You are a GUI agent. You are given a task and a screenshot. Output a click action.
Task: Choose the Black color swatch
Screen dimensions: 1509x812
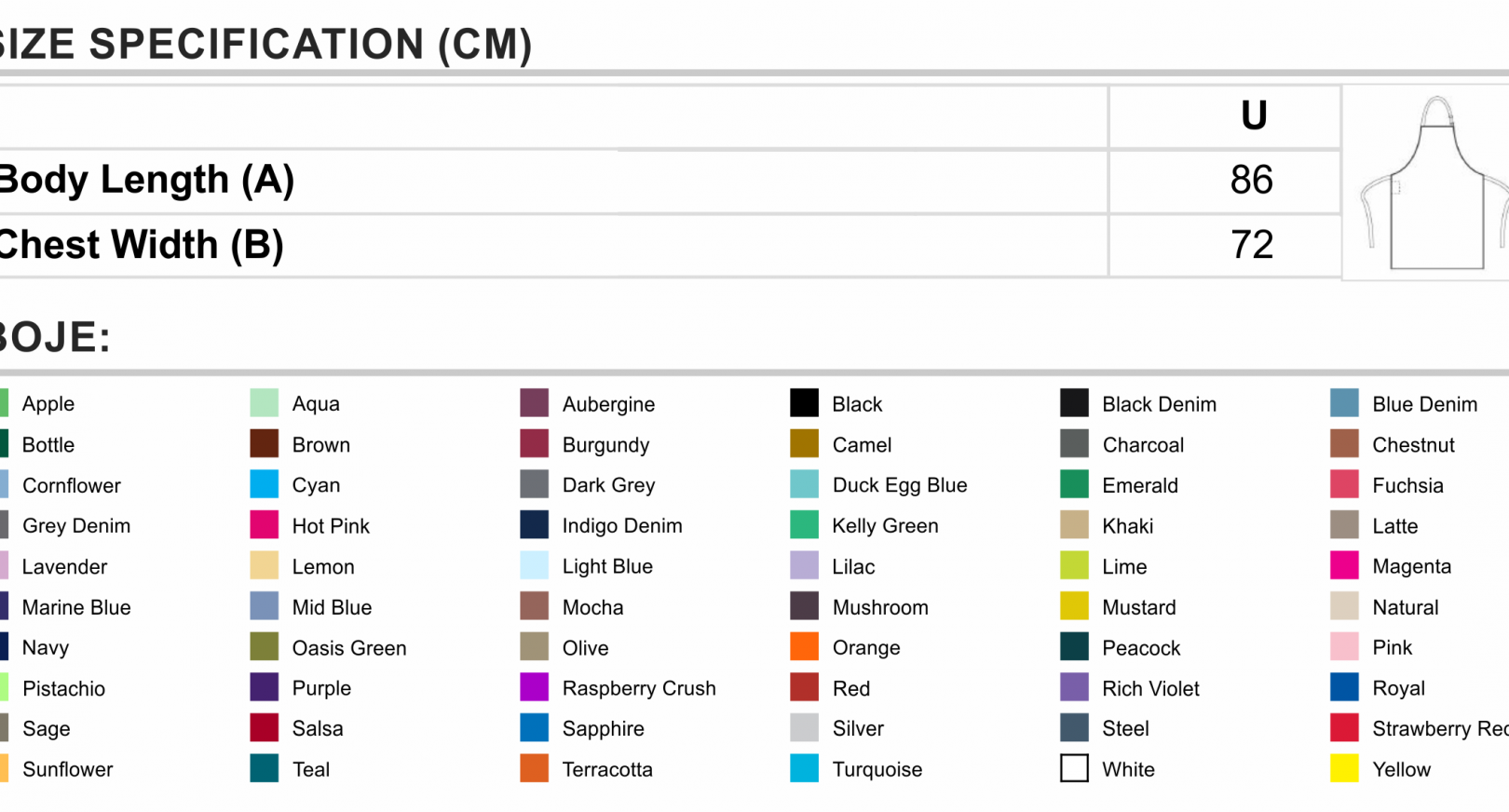(805, 403)
